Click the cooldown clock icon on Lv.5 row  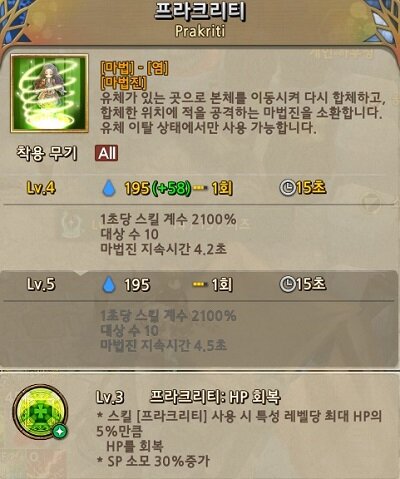(x=287, y=285)
